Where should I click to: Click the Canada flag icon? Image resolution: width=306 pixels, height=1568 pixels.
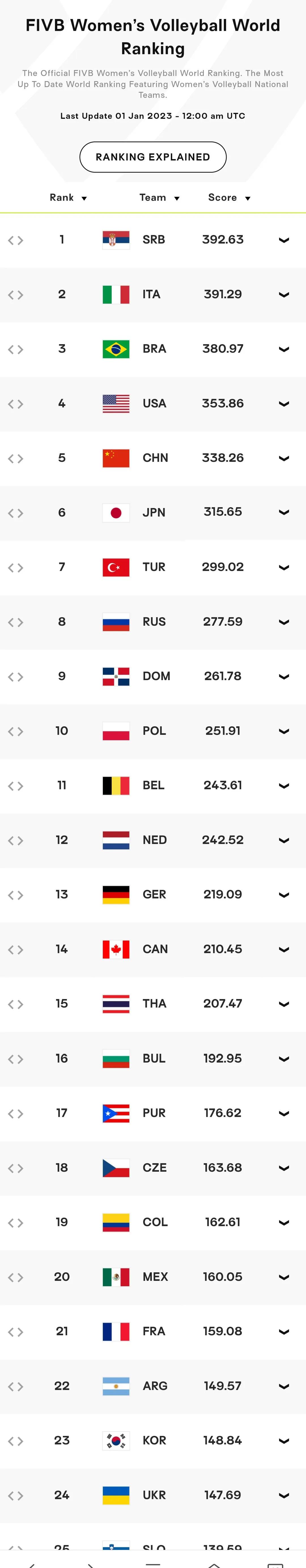(116, 949)
